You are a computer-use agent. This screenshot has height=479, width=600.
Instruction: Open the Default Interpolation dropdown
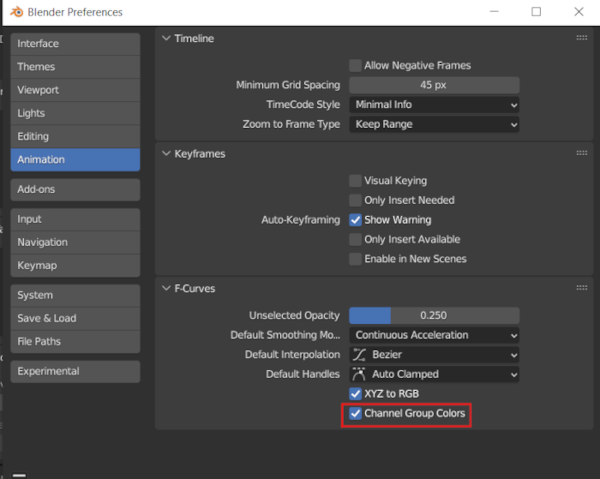(434, 355)
